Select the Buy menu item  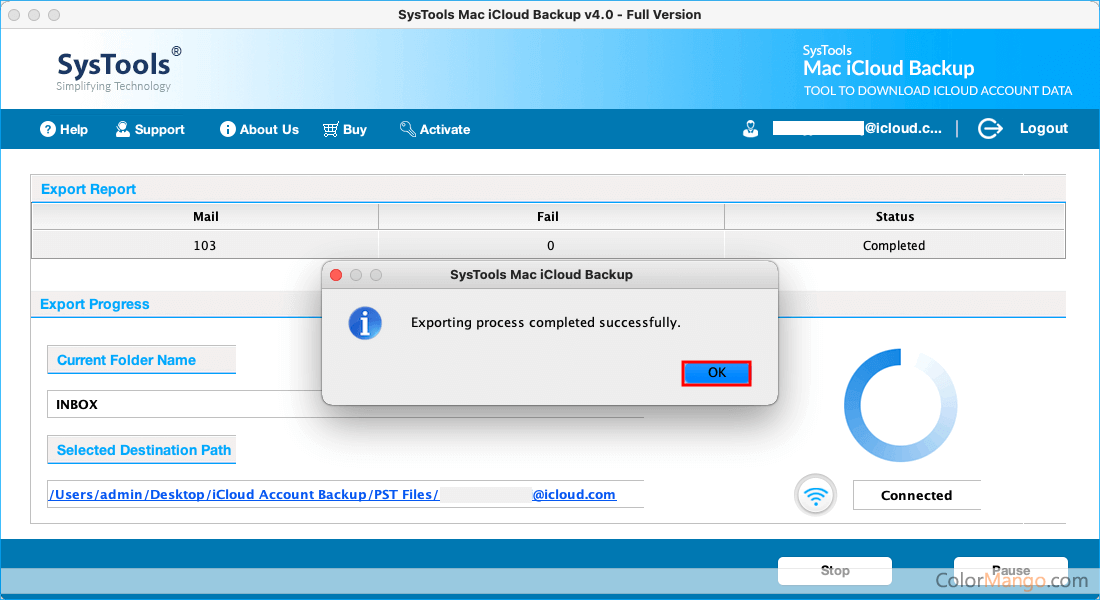344,129
